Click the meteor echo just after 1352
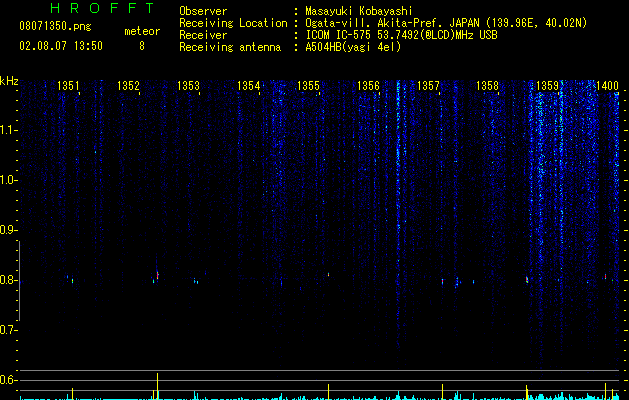This screenshot has width=629, height=400. point(157,276)
